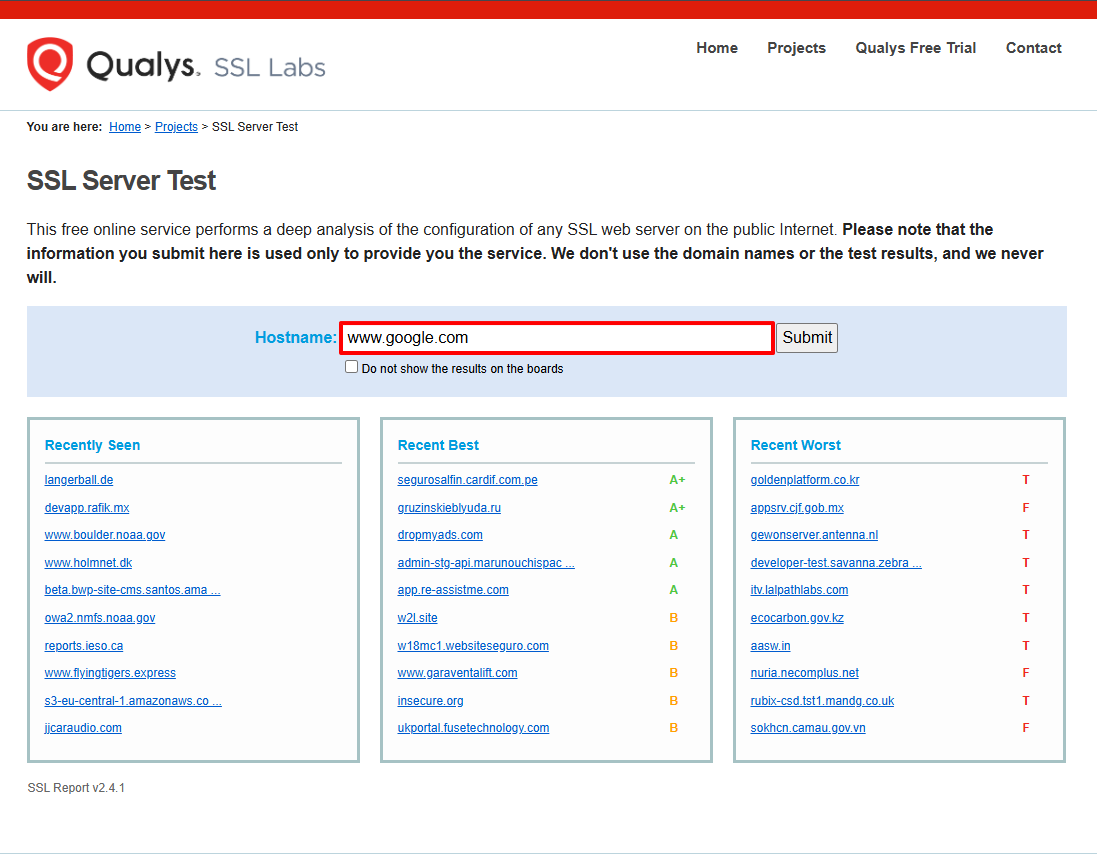Open the Projects navigation menu item
Screen dimensions: 1097x856
(x=796, y=48)
